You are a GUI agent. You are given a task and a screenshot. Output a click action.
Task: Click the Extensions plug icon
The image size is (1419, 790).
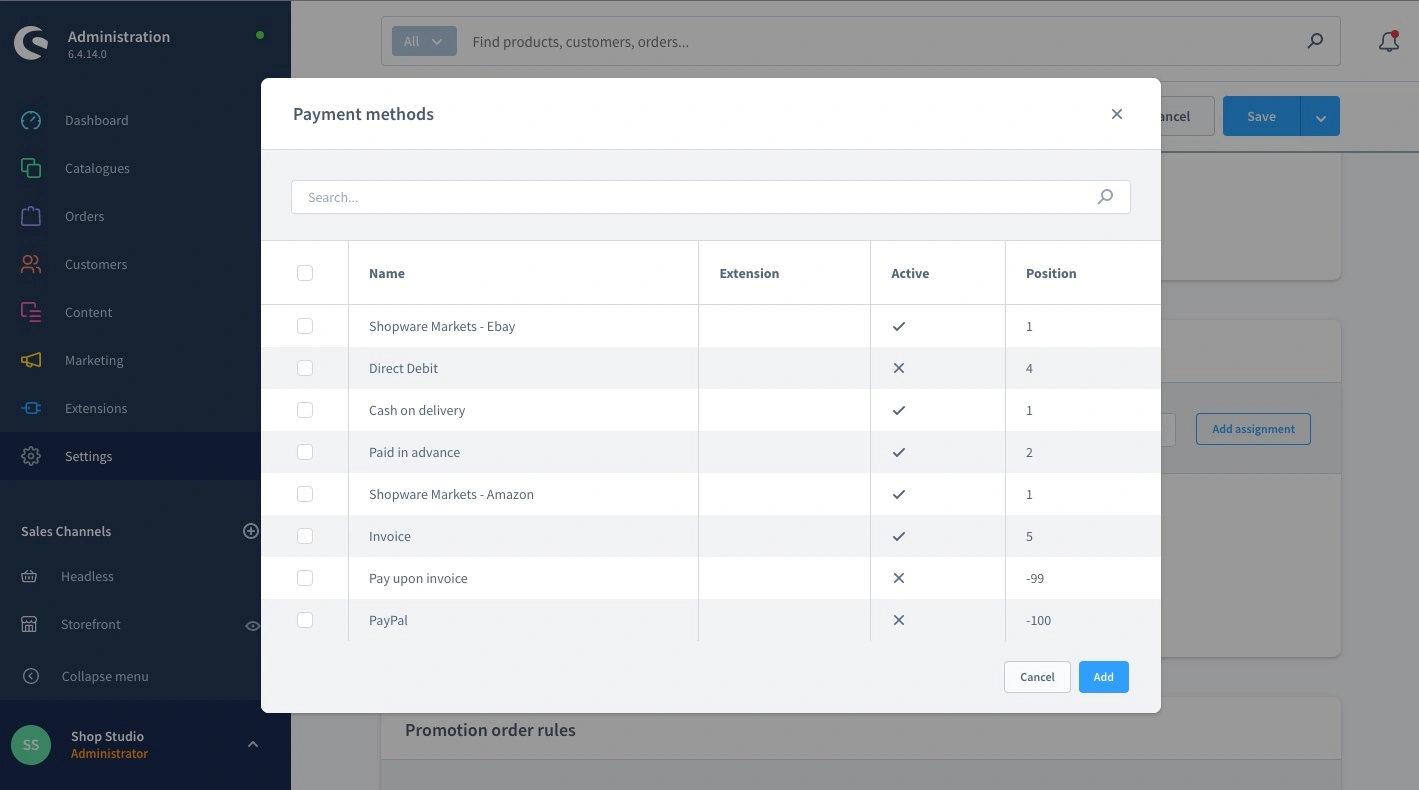click(x=31, y=408)
